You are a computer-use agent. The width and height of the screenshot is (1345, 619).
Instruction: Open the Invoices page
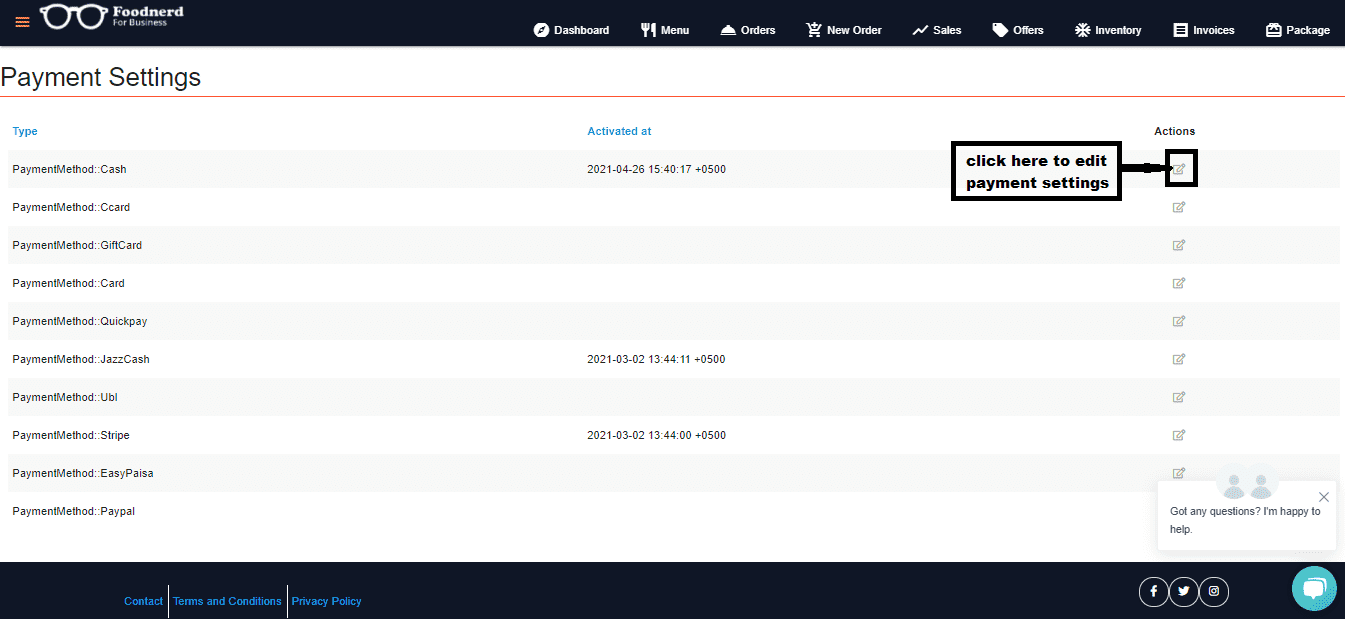coord(1204,30)
